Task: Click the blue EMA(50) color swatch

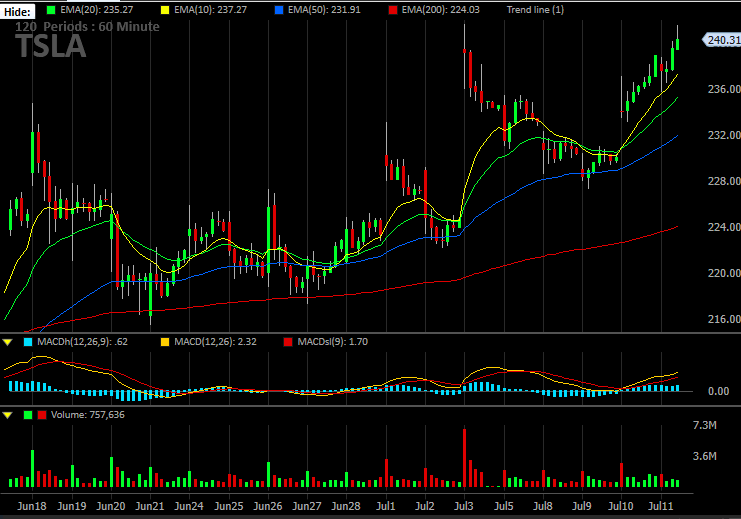Action: coord(279,10)
